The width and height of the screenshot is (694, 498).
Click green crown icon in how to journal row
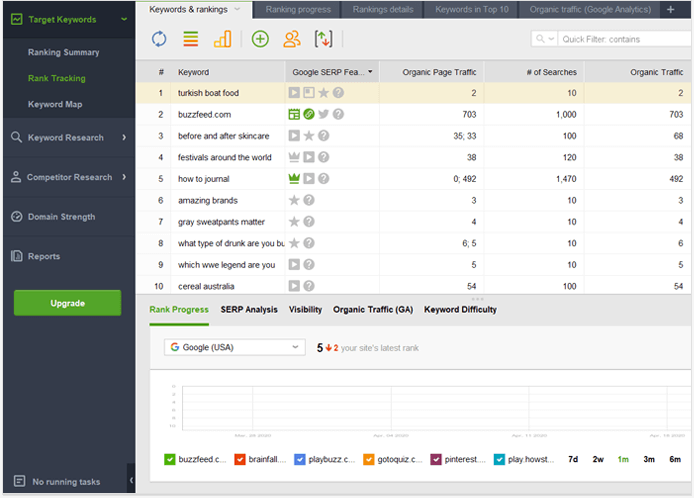coord(294,178)
